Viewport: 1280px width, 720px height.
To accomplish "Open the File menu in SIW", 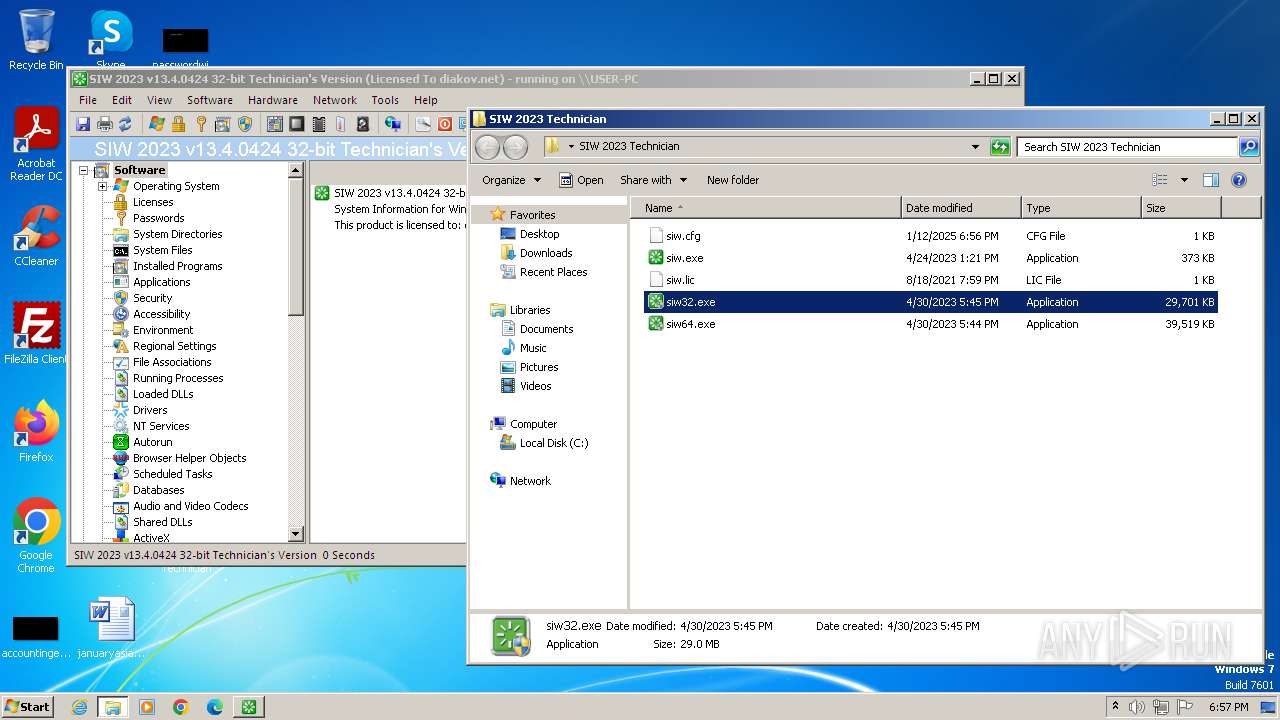I will point(88,100).
